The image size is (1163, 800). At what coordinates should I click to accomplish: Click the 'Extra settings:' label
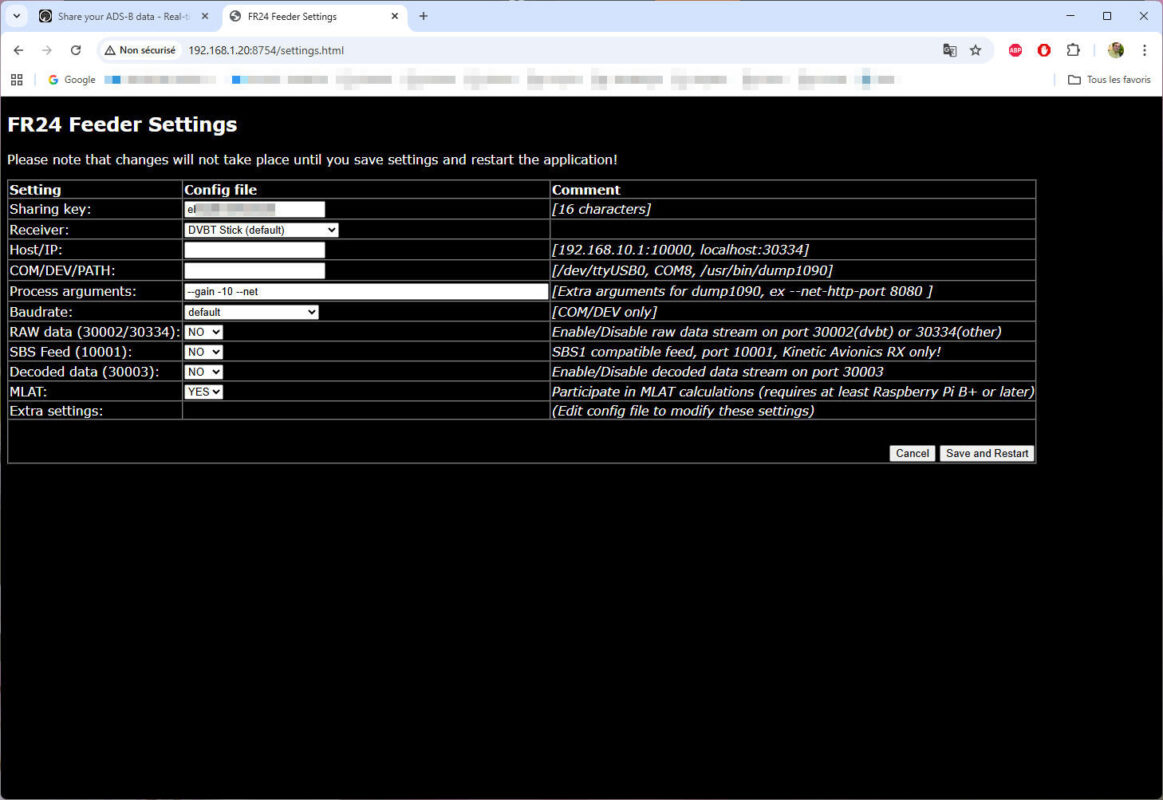[56, 411]
